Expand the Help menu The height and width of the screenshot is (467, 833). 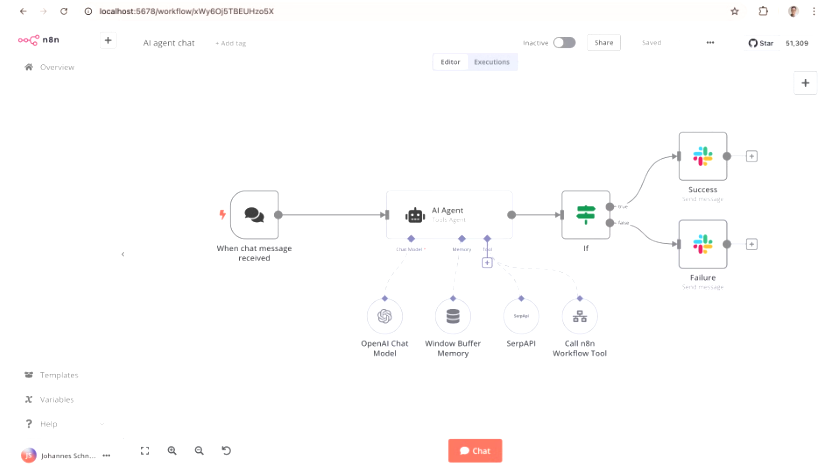[x=64, y=424]
